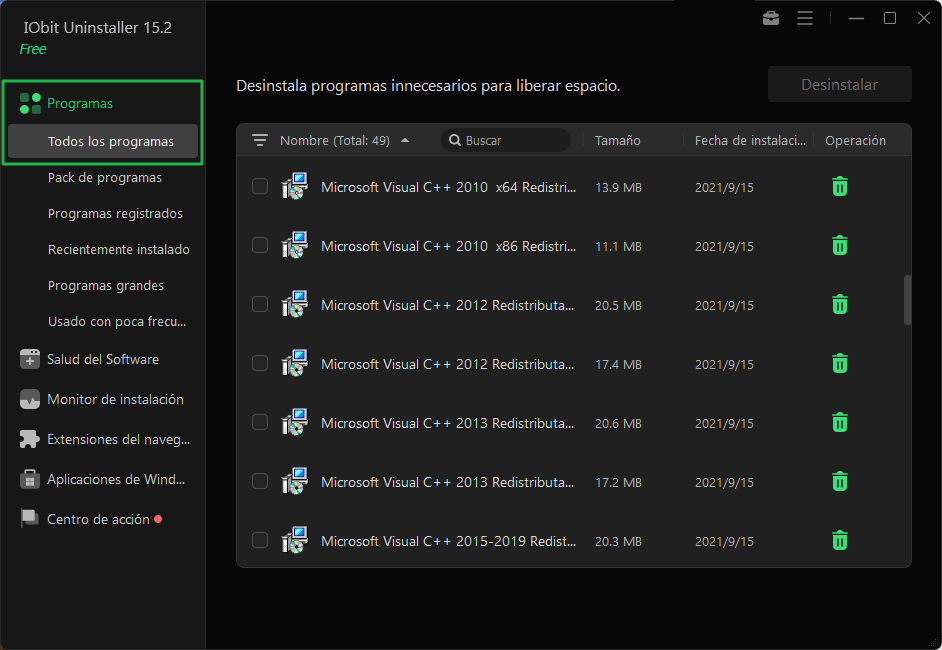Viewport: 942px width, 650px height.
Task: Uninstall Visual C++ 2010 x86 via trash icon
Action: pyautogui.click(x=840, y=246)
